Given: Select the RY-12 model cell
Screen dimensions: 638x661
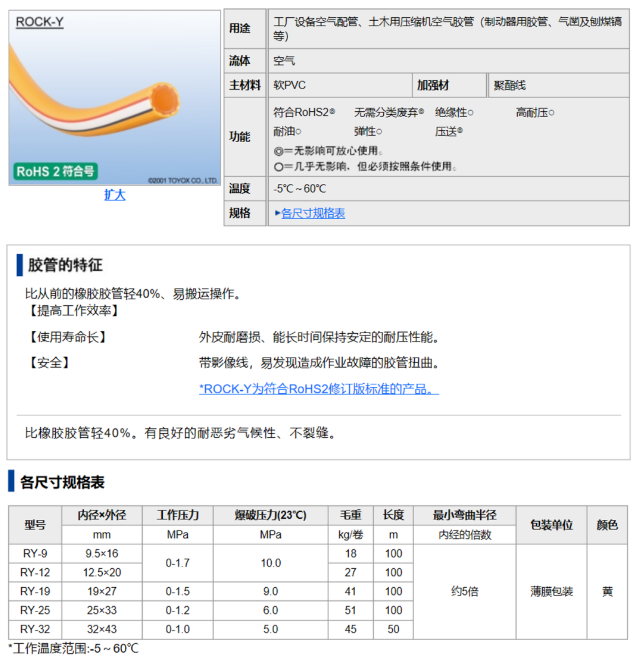Looking at the screenshot, I should (35, 572).
